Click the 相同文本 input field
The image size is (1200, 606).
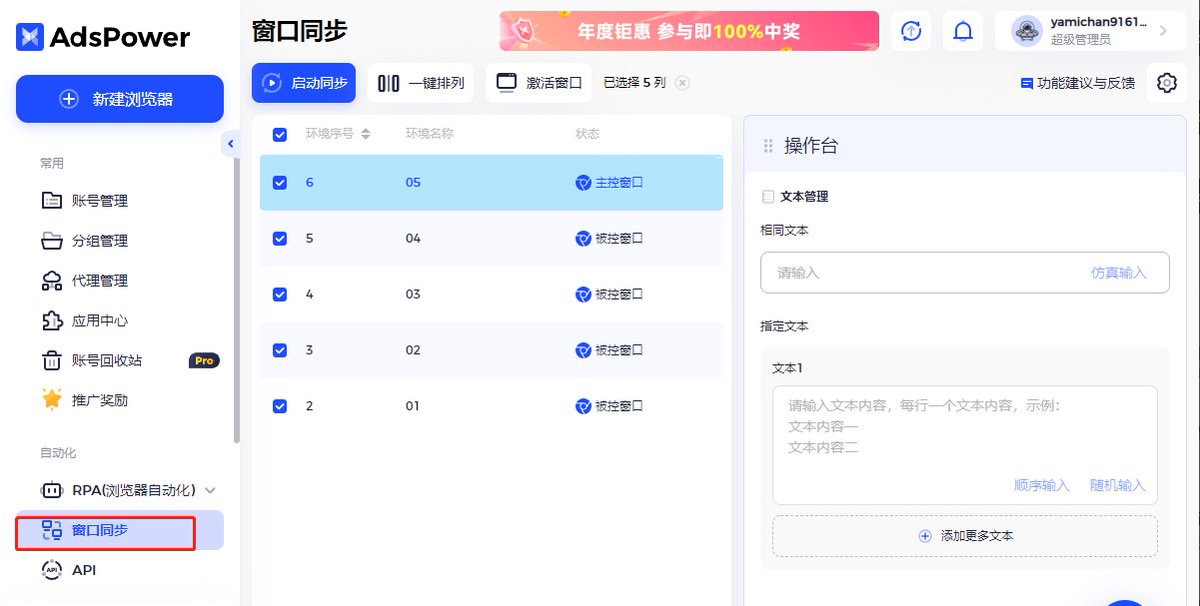[965, 273]
